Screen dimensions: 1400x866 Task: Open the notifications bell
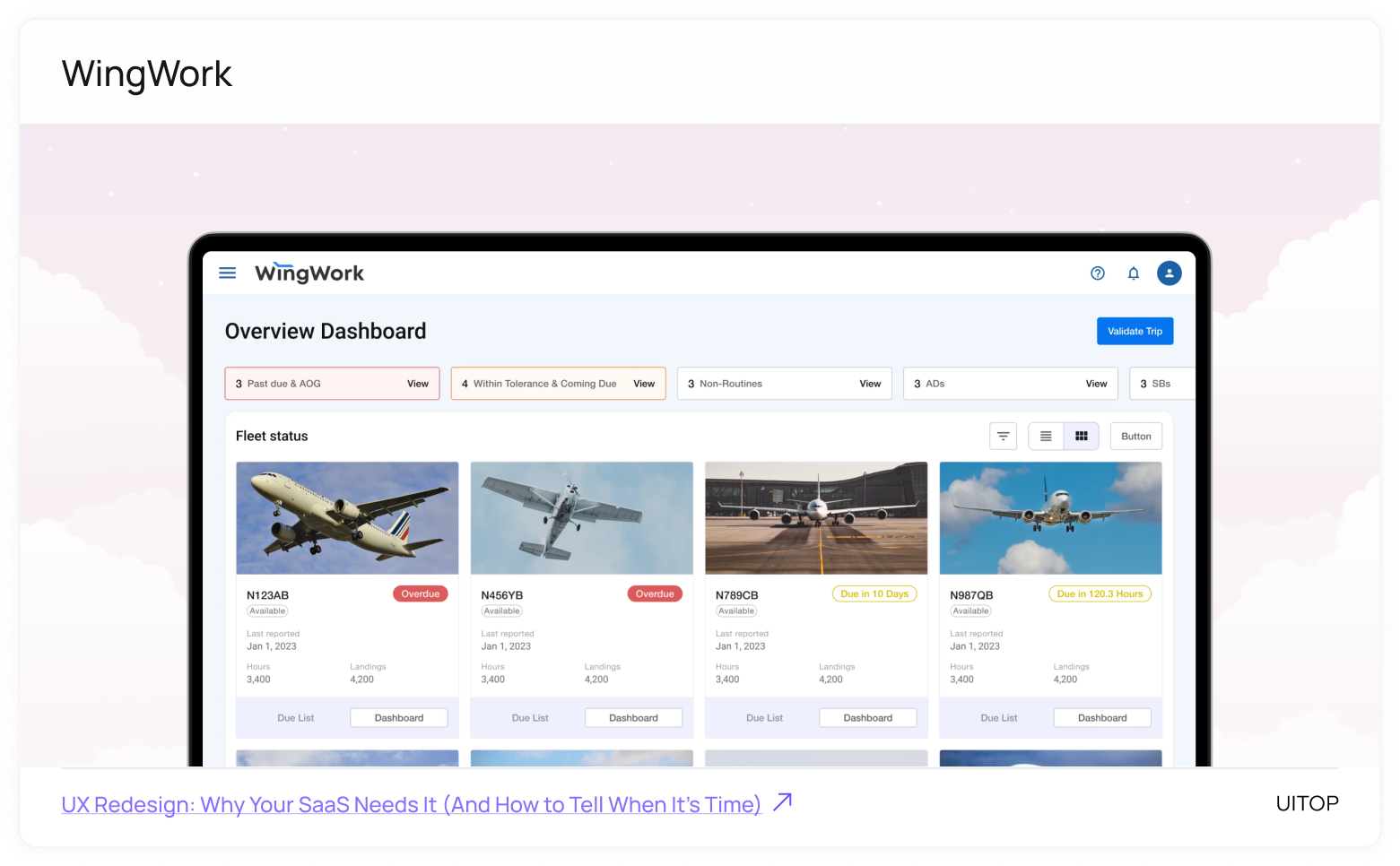(x=1134, y=273)
